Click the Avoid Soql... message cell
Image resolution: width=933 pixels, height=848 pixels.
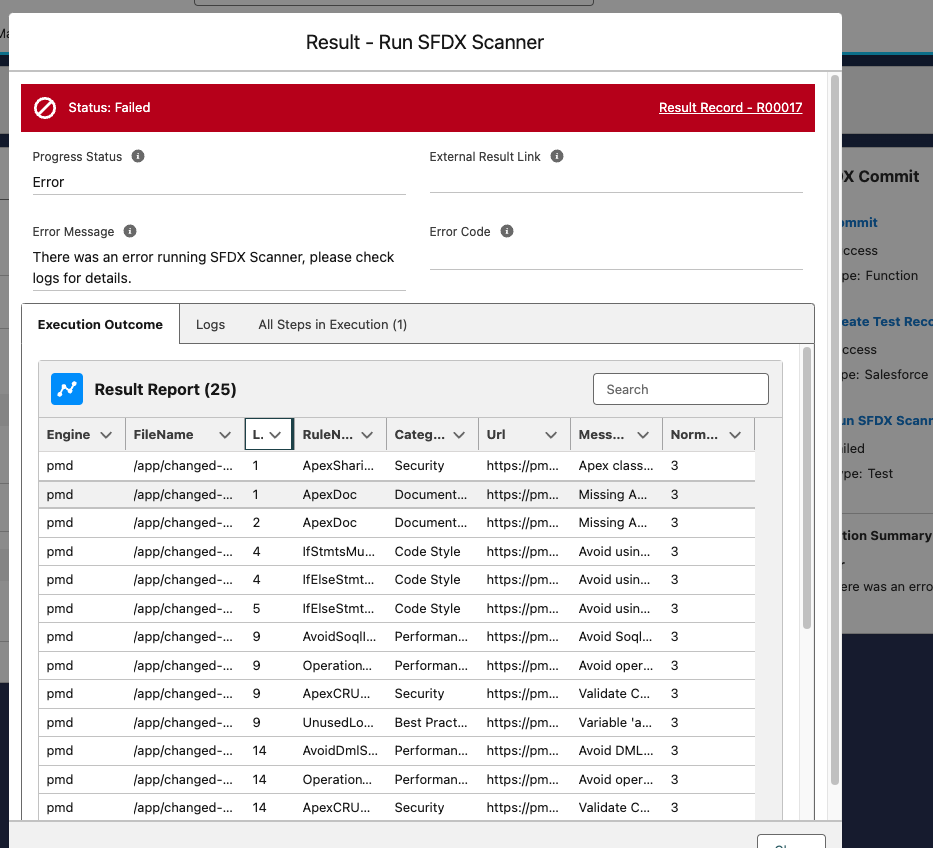pos(615,637)
